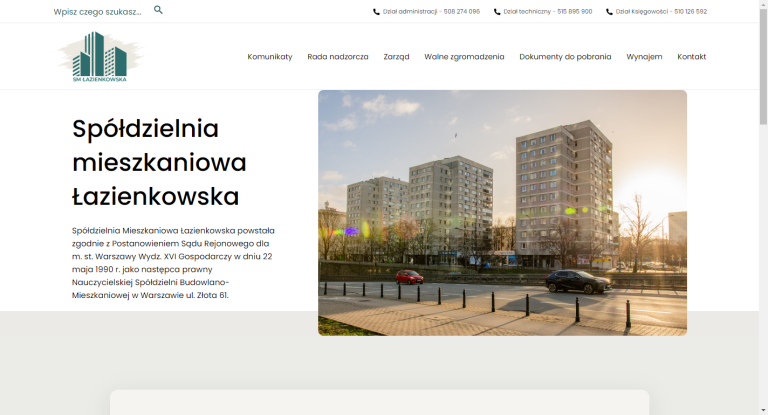
Task: Click phone icon beside Dział Księgowości
Action: coord(609,12)
